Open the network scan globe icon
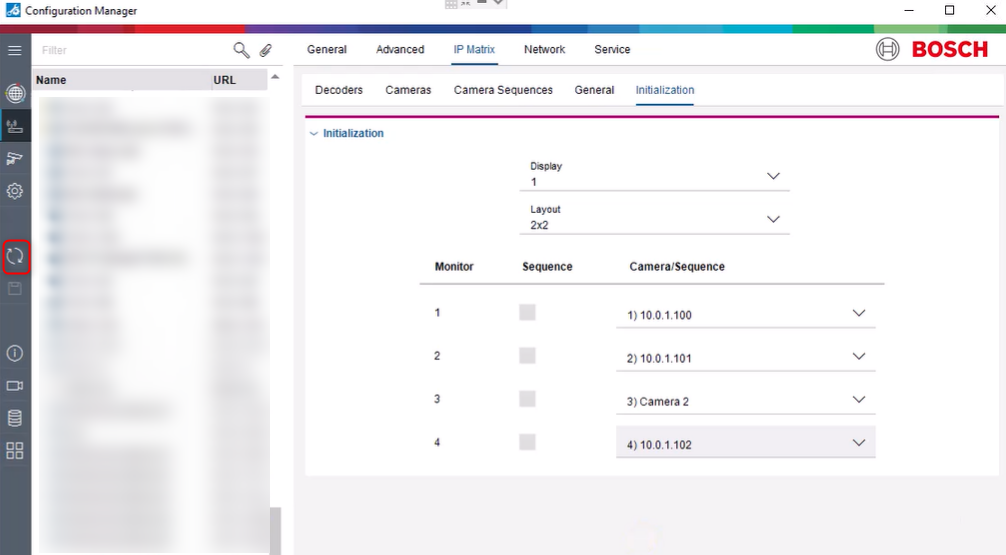Viewport: 1006px width, 555px height. (x=15, y=94)
